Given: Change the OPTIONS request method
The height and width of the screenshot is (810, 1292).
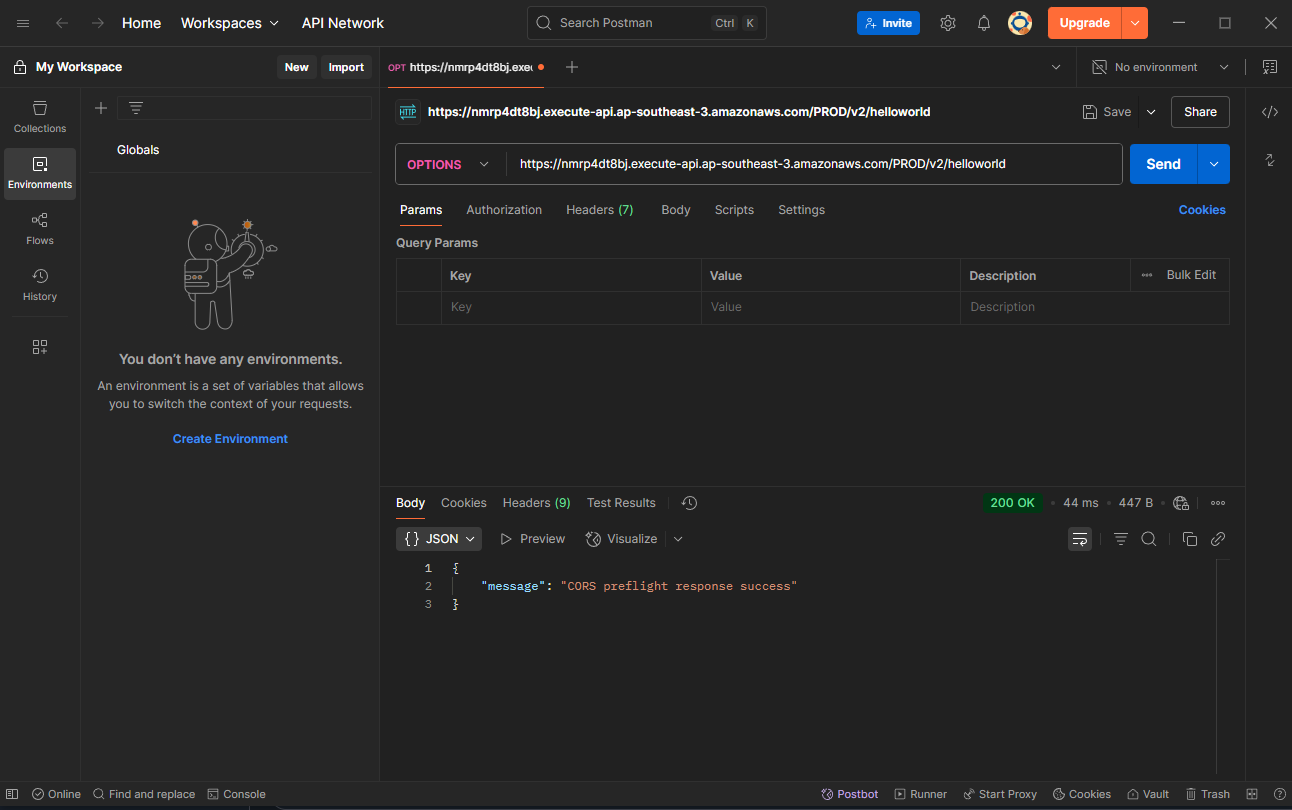Looking at the screenshot, I should 448,164.
